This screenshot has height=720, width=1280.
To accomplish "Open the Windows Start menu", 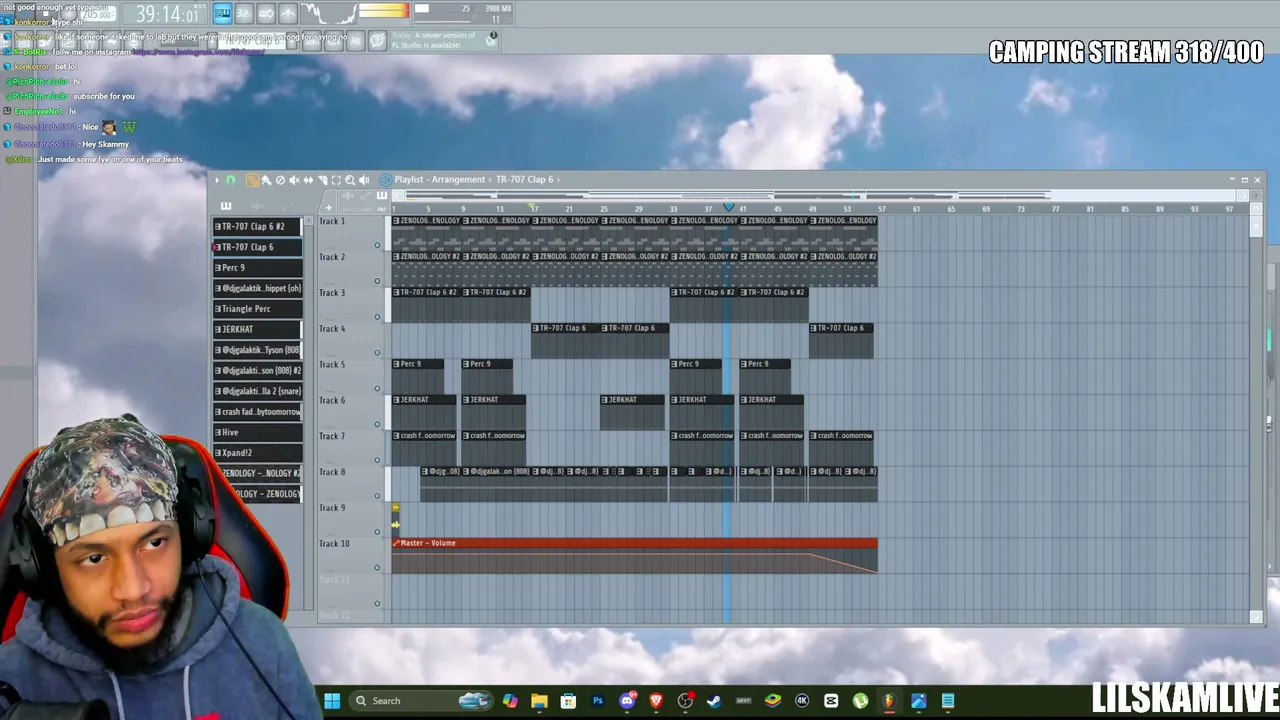I will [x=332, y=701].
